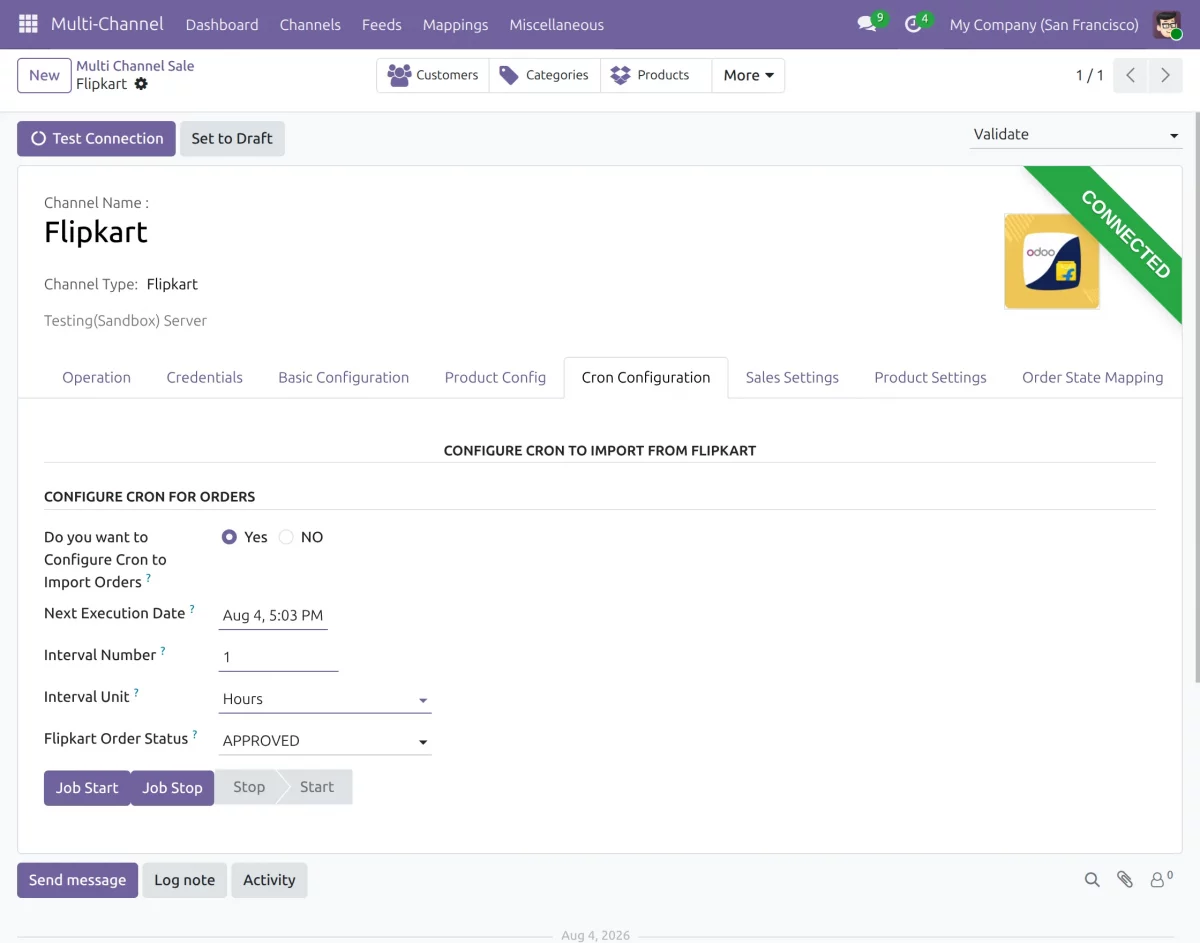Viewport: 1200px width, 943px height.
Task: Open the Categories smart button
Action: 545,75
